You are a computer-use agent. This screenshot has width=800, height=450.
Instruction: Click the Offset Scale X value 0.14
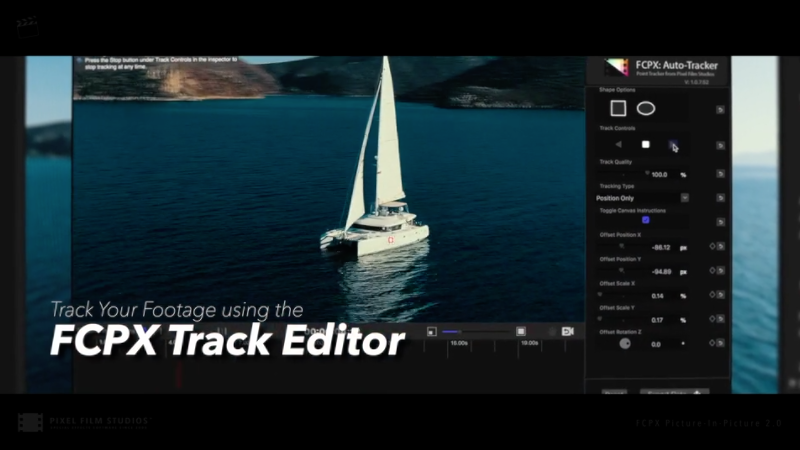click(657, 296)
